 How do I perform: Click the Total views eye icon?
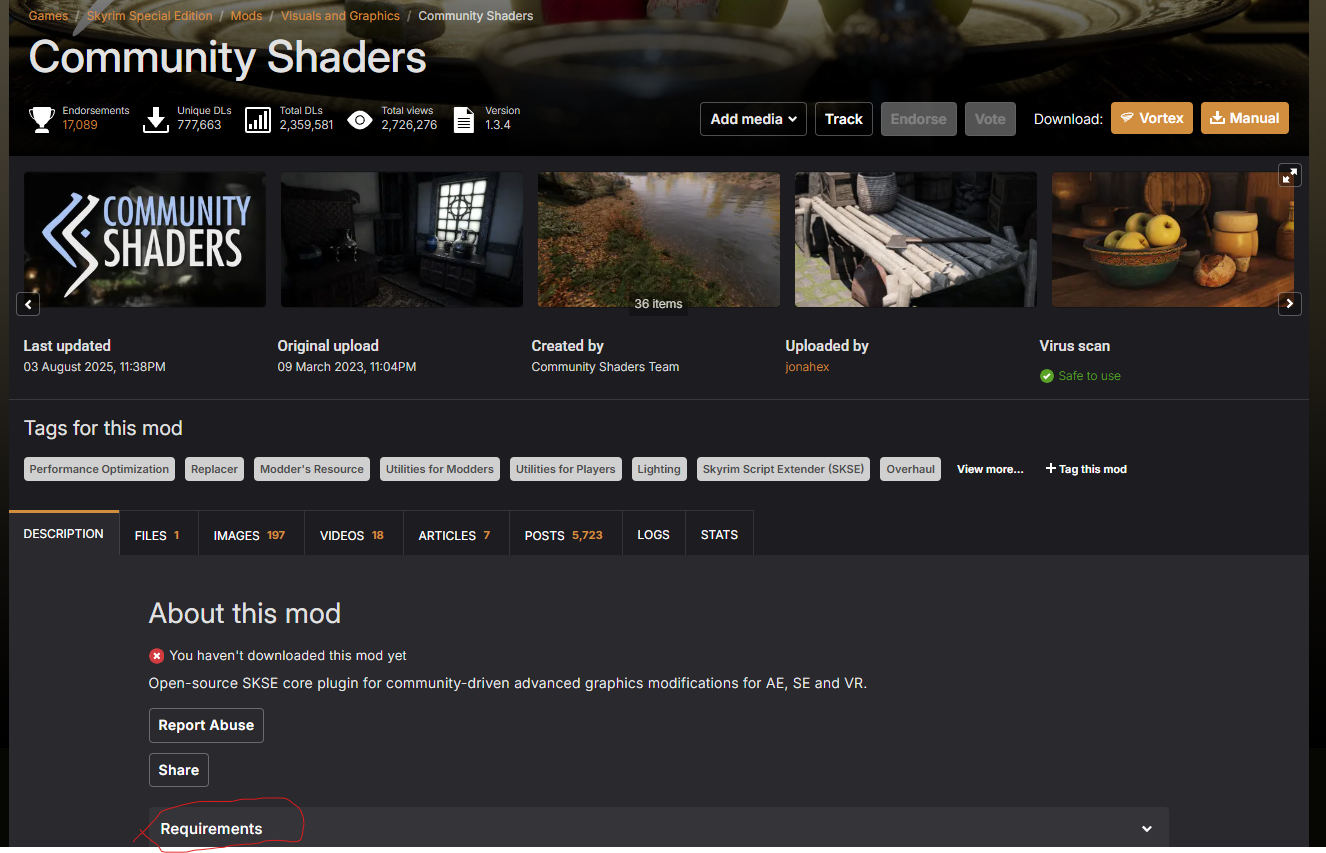pos(360,120)
